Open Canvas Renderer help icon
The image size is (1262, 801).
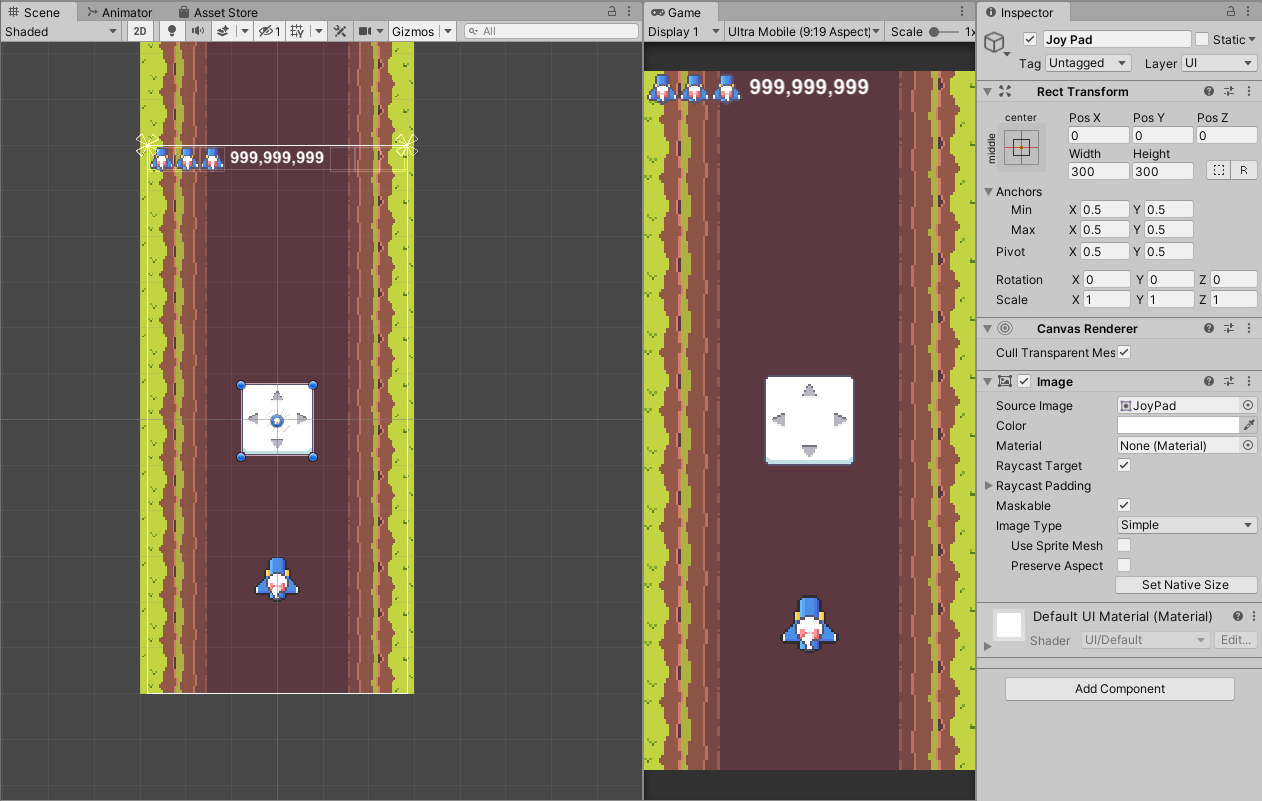[1209, 328]
